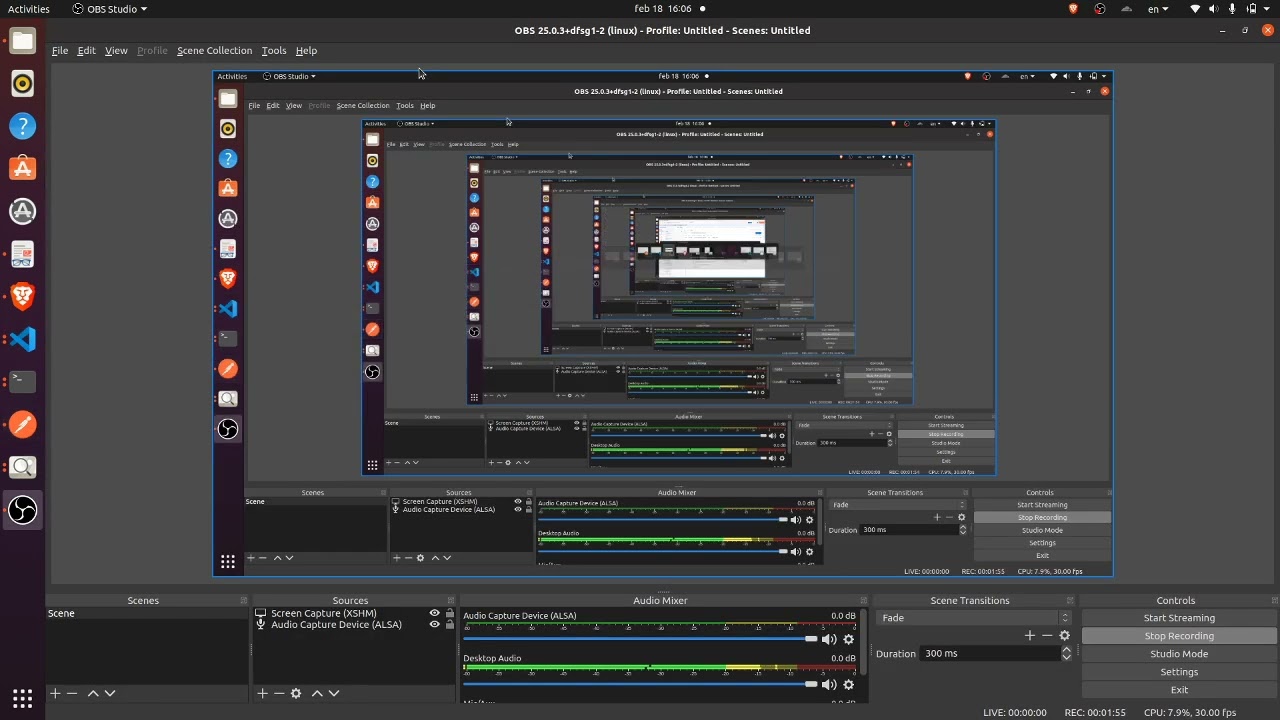Toggle lock on Screen Capture (XSHM) source
Screen dimensions: 1280x720
450,614
